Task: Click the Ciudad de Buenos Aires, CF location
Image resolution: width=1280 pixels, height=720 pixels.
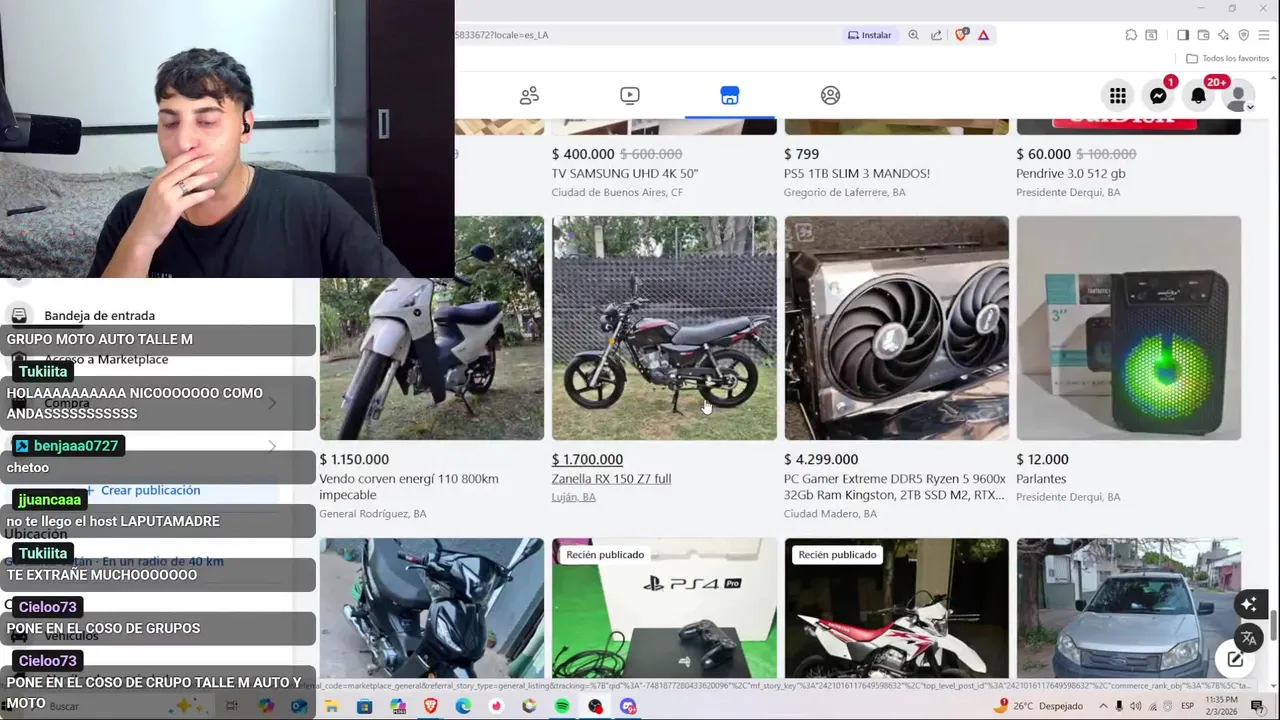Action: (617, 192)
